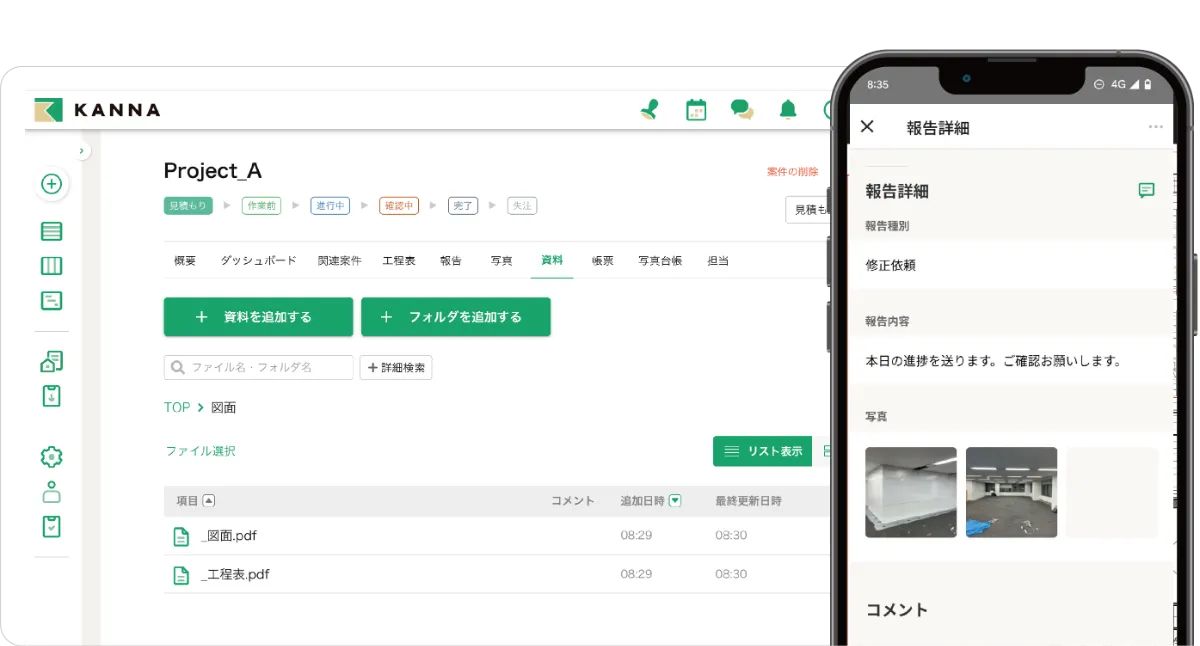Click the ファイル選択 link
This screenshot has width=1200, height=646.
[x=201, y=451]
